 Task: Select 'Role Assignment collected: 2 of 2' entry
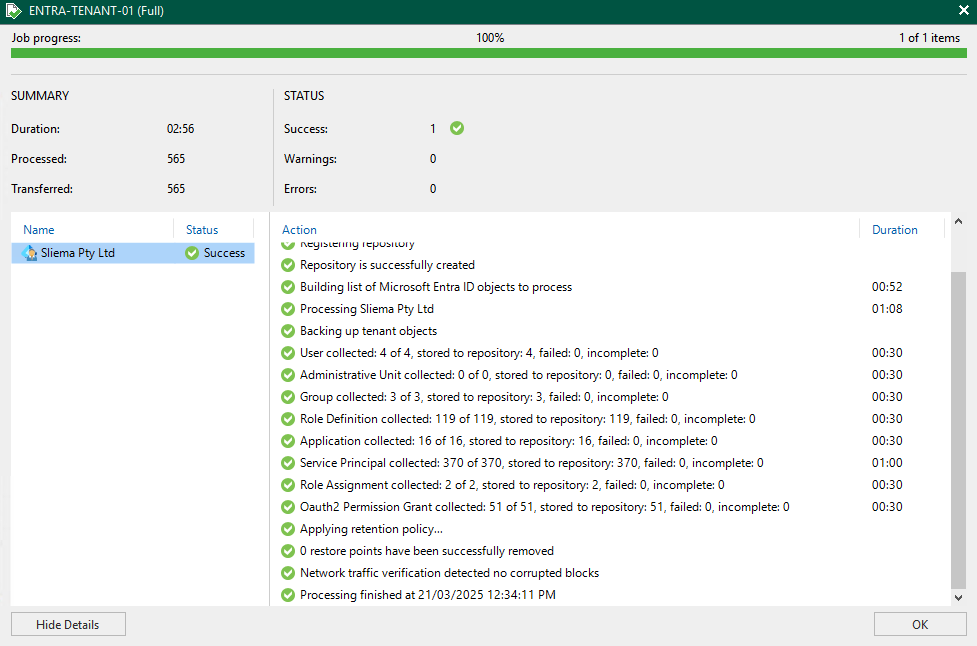click(x=512, y=485)
